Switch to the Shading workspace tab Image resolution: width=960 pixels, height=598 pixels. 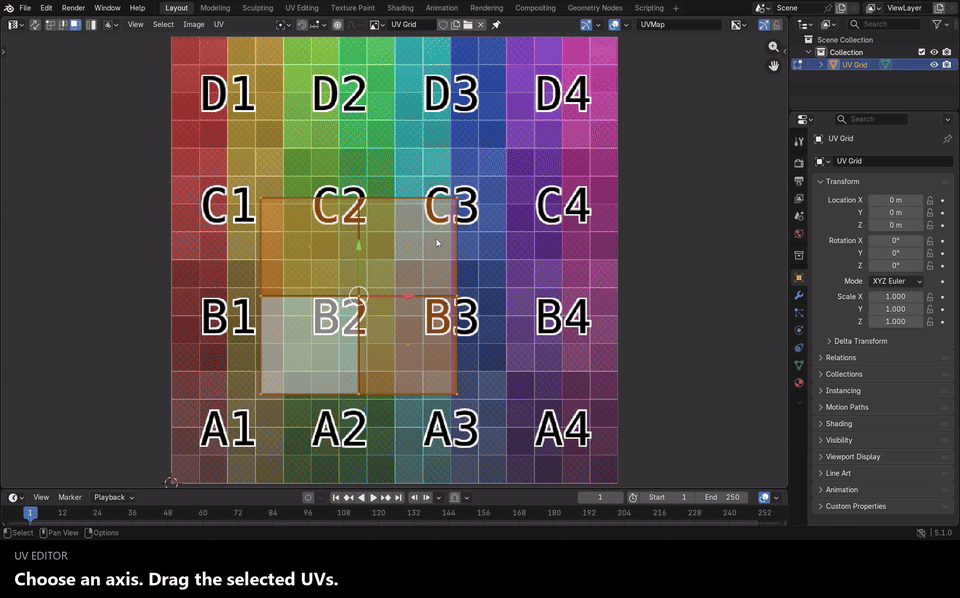click(400, 8)
